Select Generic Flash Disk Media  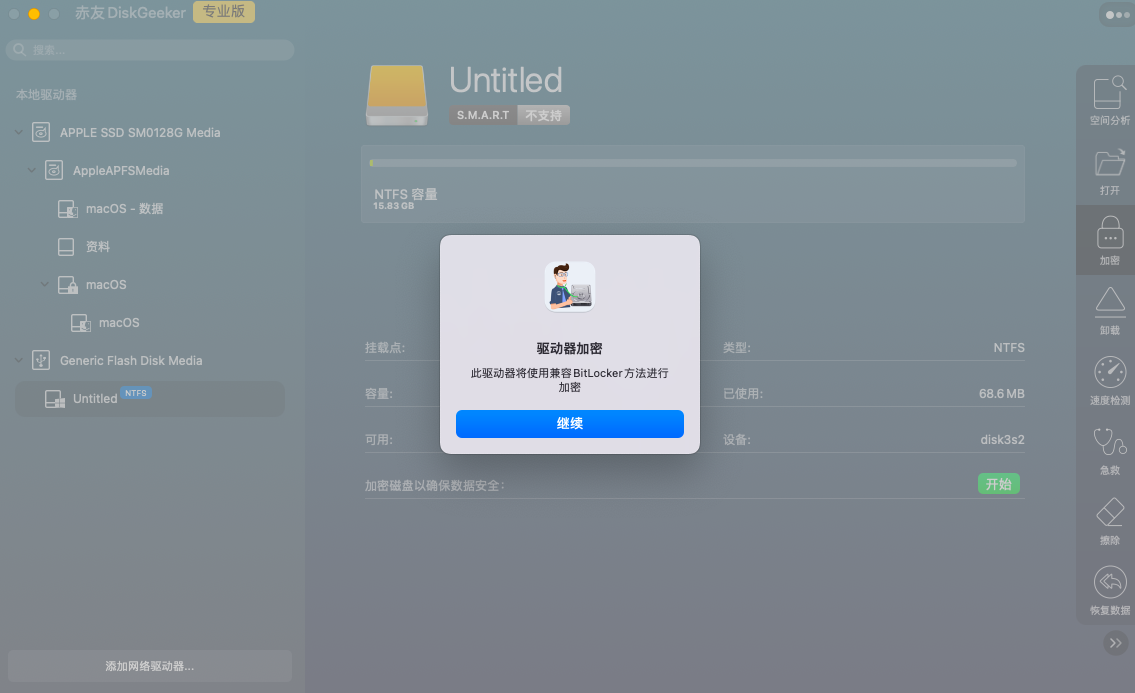(x=131, y=361)
